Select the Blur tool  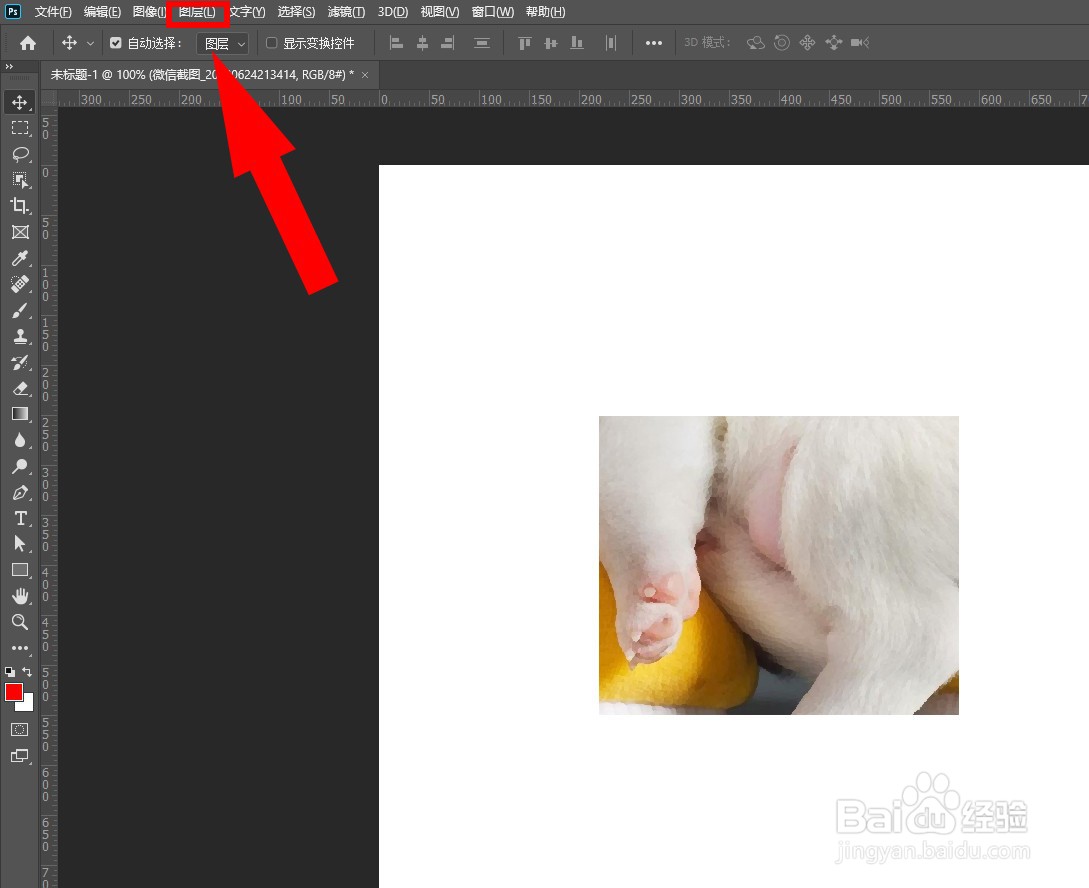(19, 440)
